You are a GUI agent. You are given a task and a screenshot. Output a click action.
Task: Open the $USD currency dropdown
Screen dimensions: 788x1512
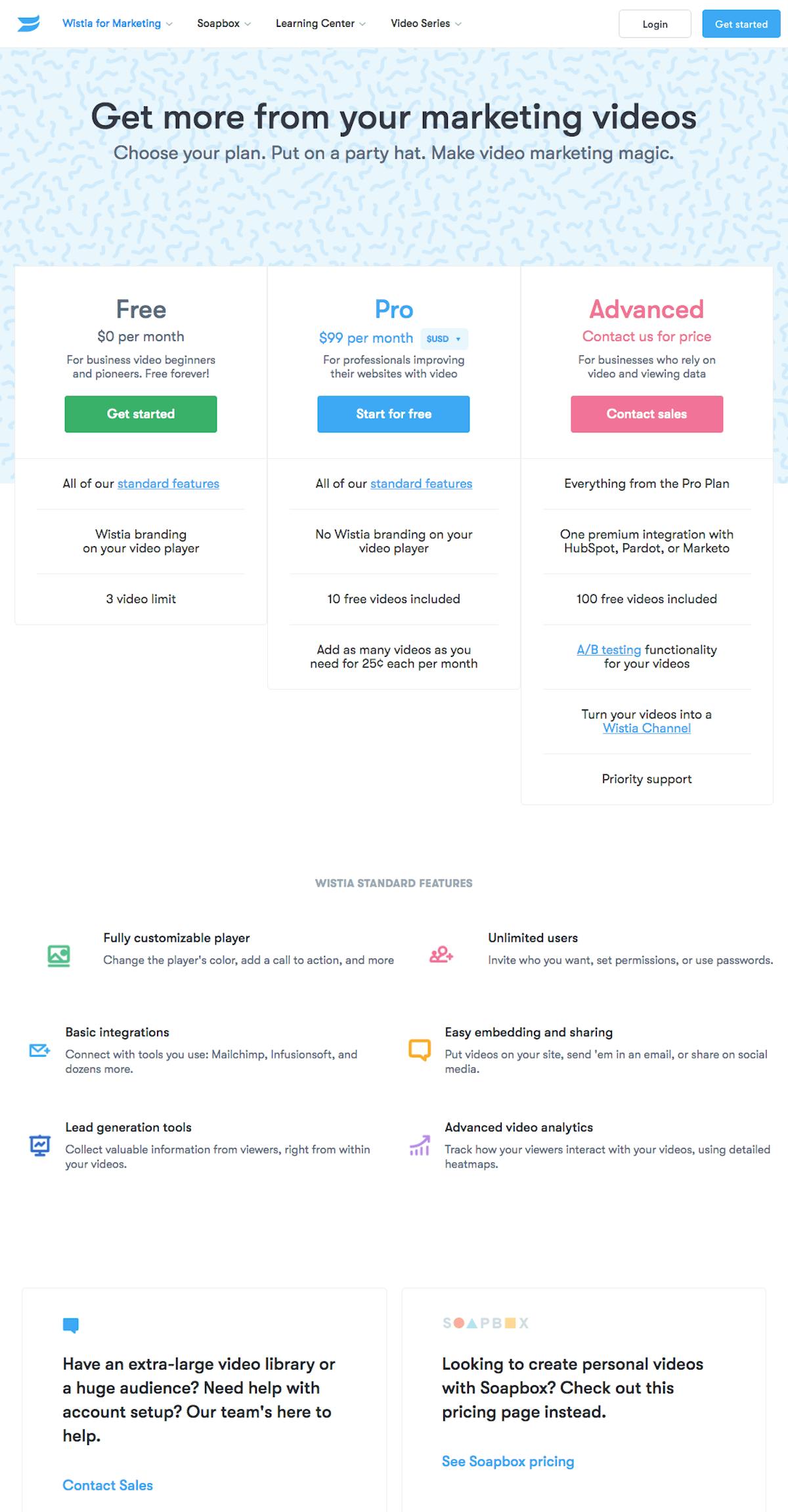coord(444,339)
